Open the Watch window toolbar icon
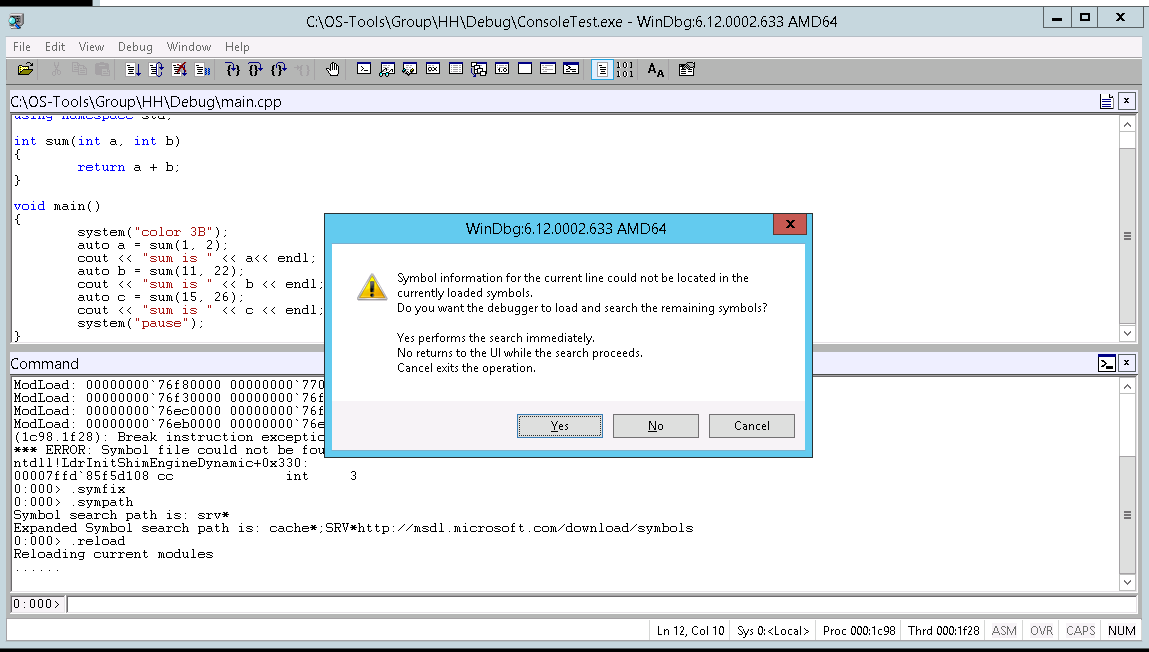 coord(387,69)
